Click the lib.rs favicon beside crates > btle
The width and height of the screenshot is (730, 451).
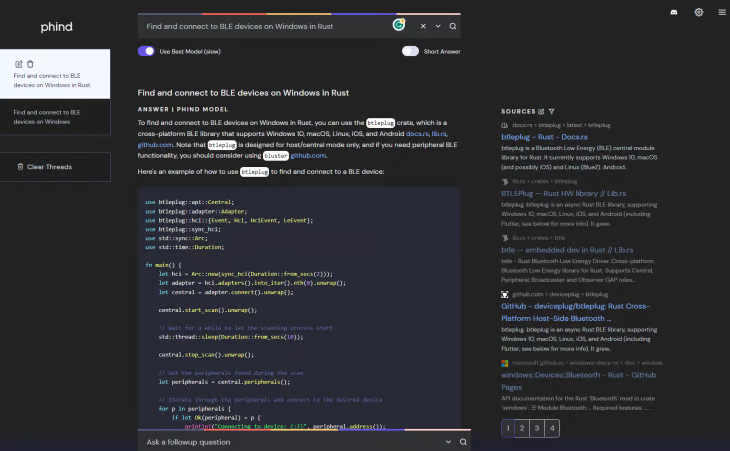click(505, 238)
